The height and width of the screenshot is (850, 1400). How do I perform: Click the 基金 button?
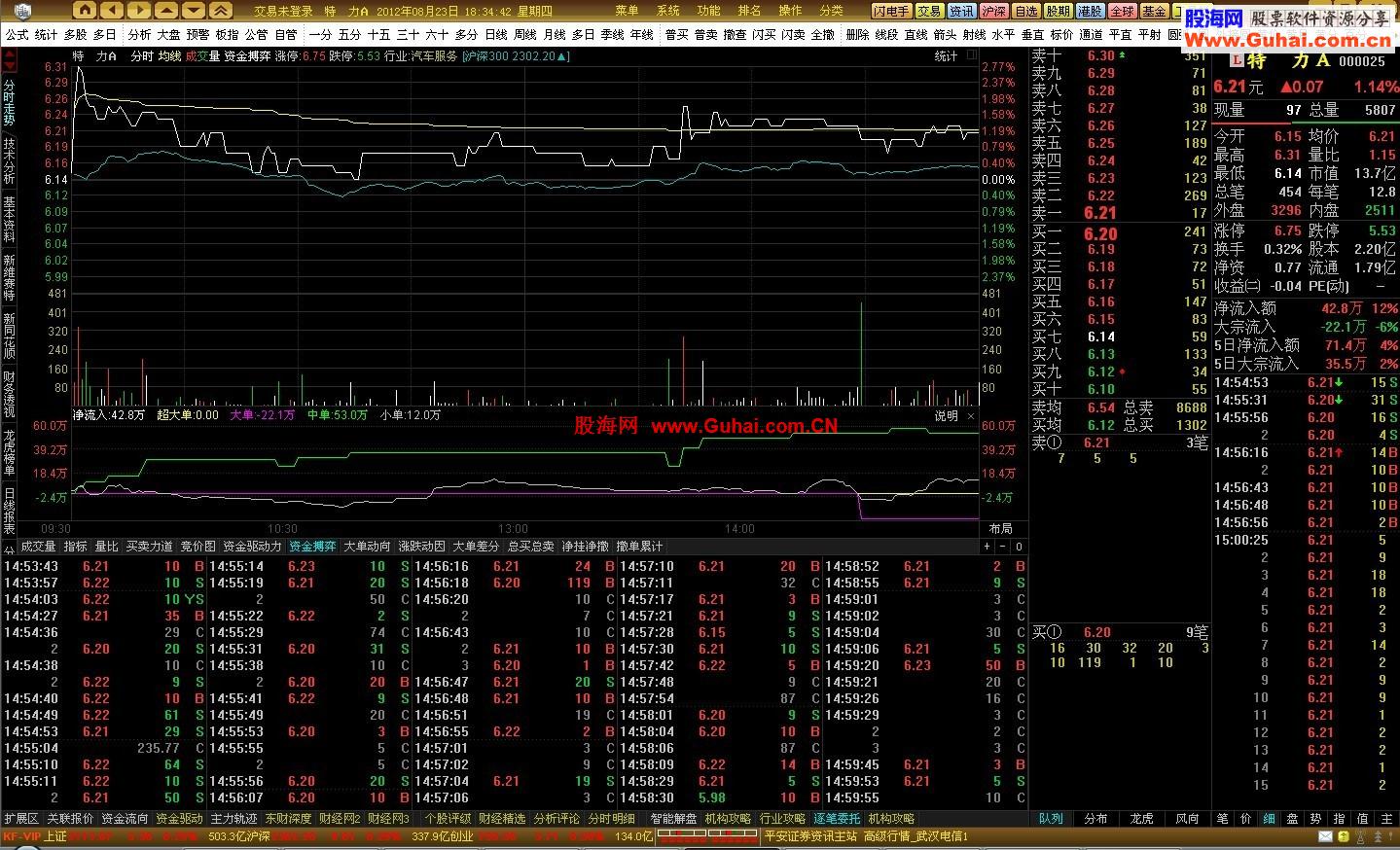(x=1154, y=12)
